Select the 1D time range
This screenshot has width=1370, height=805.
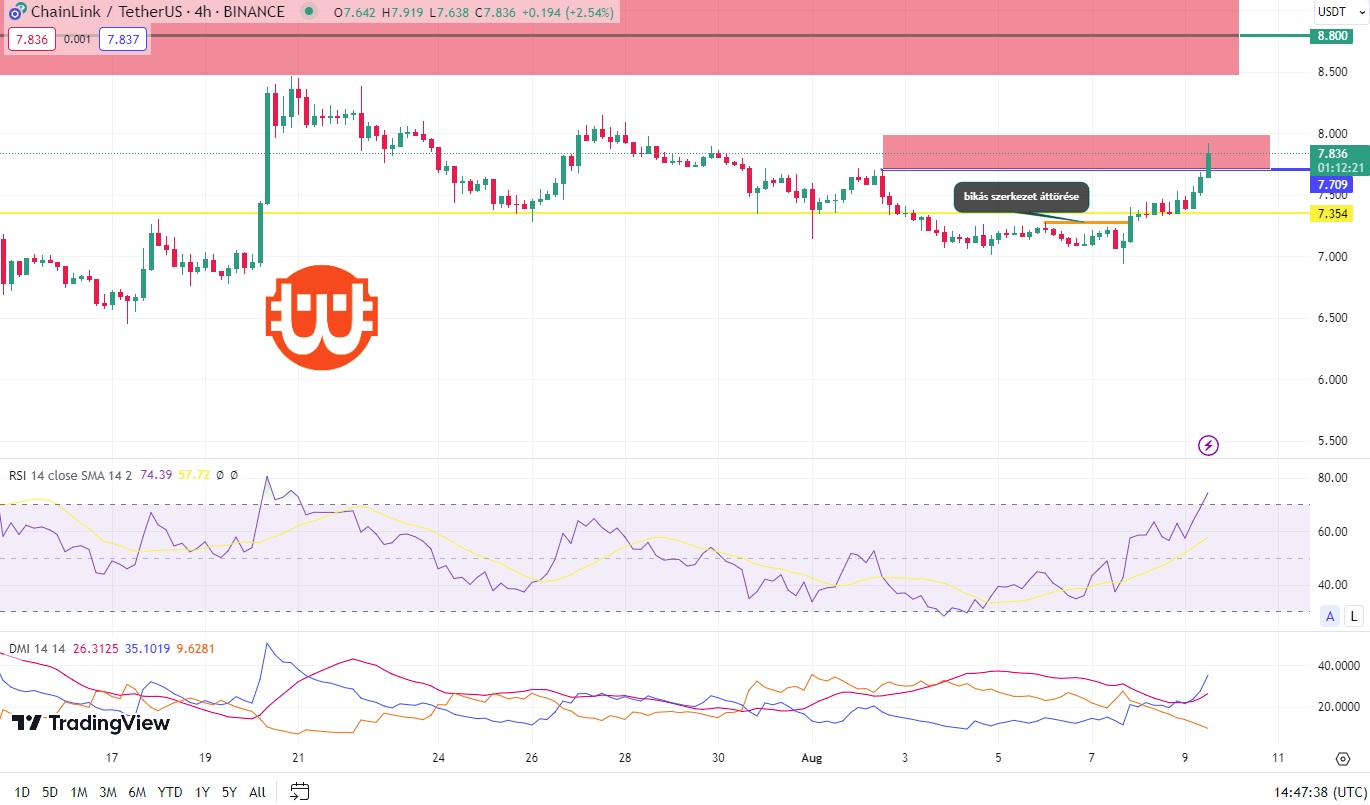[x=22, y=792]
